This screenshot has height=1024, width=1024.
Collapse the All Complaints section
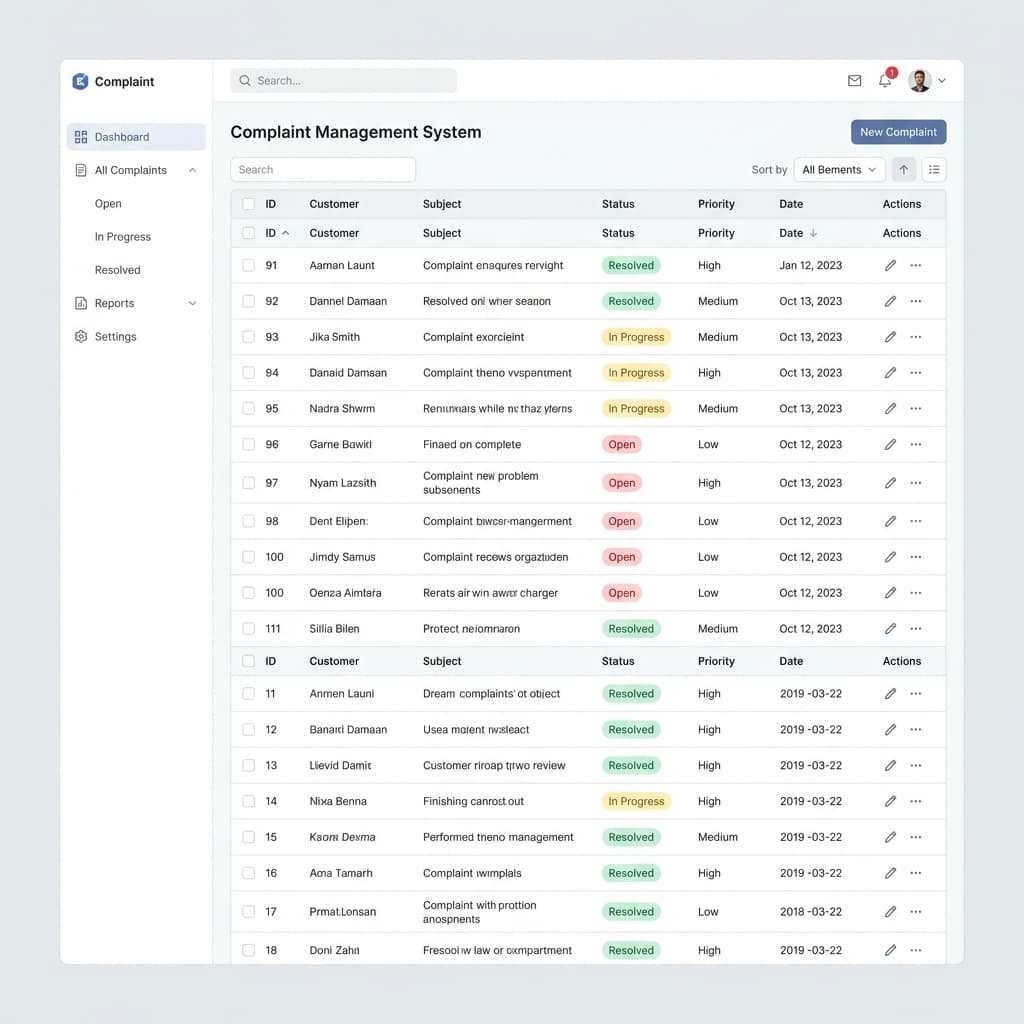tap(191, 170)
